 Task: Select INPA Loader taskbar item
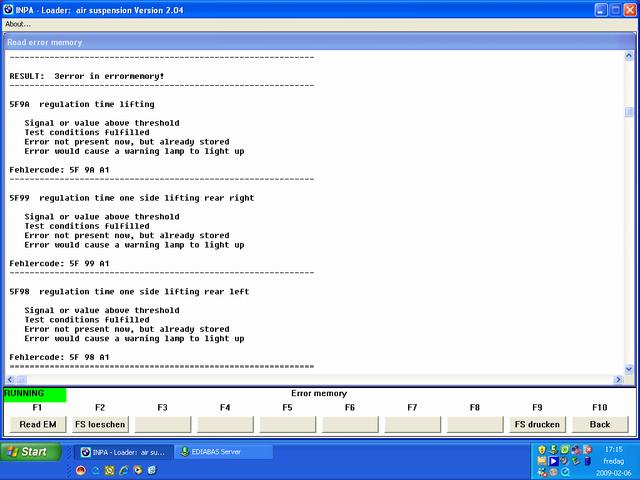[x=123, y=452]
